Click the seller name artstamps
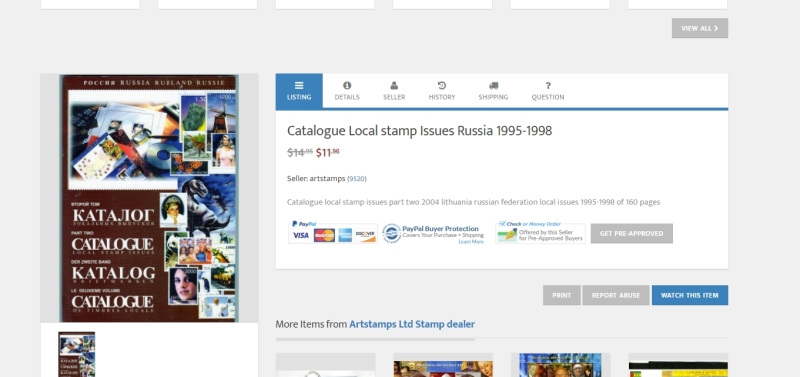The height and width of the screenshot is (377, 800). pos(327,179)
